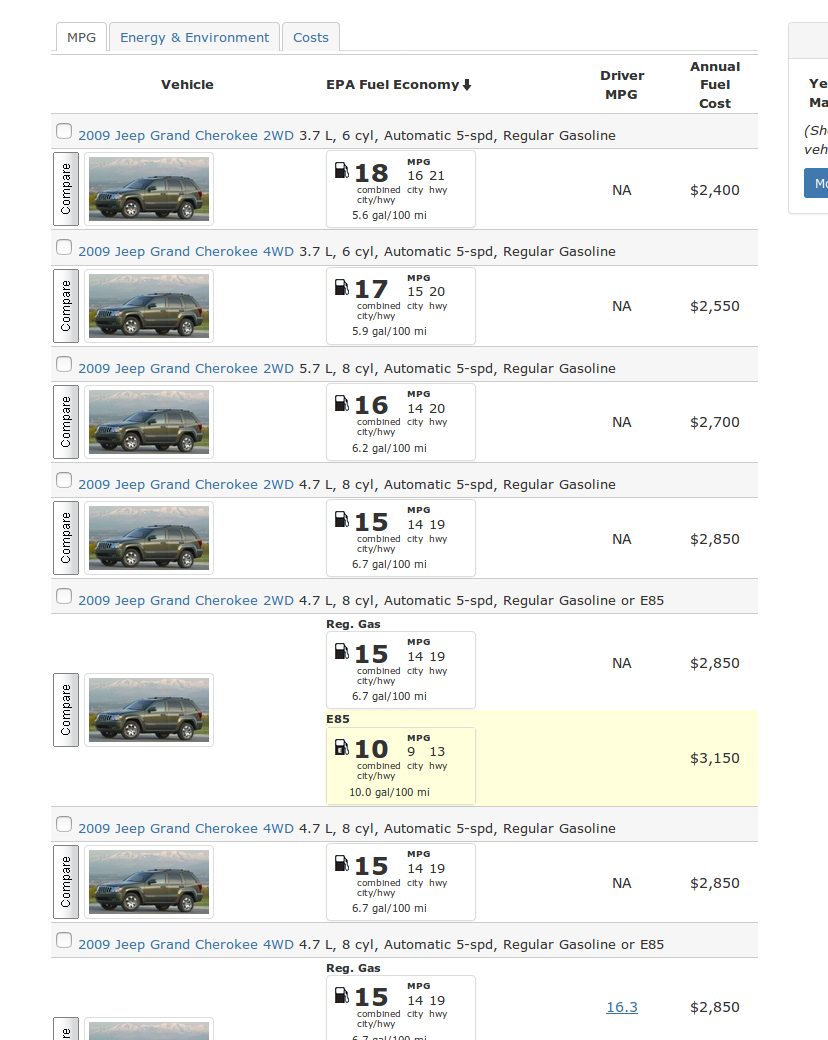
Task: Switch to the MPG tab
Action: coord(81,37)
